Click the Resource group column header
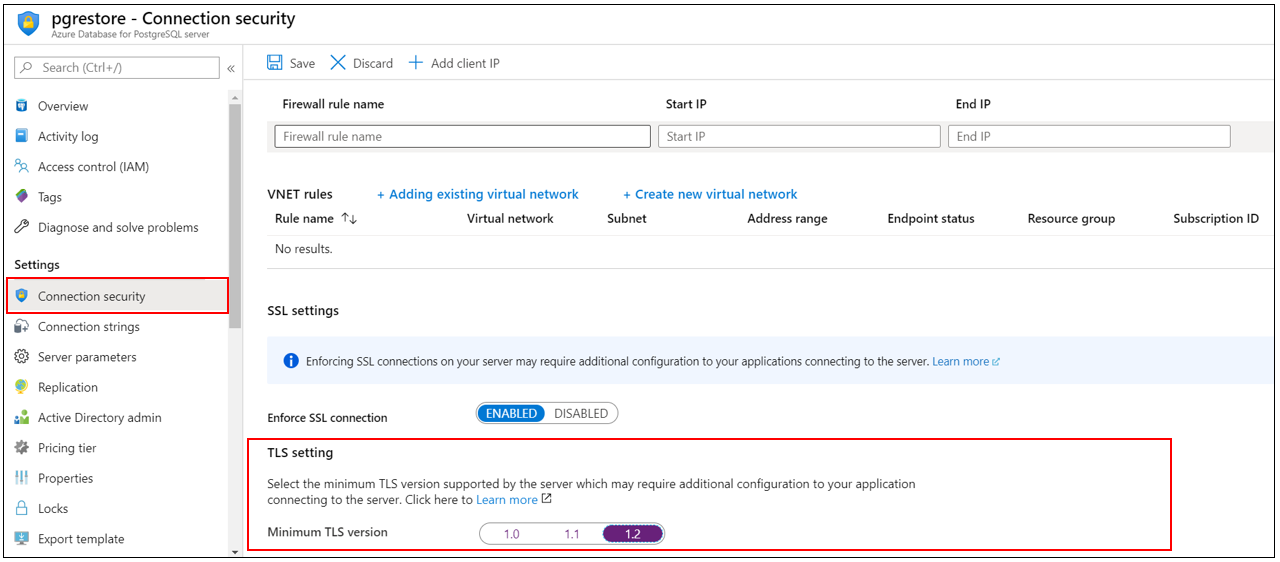This screenshot has height=562, width=1280. 1071,218
